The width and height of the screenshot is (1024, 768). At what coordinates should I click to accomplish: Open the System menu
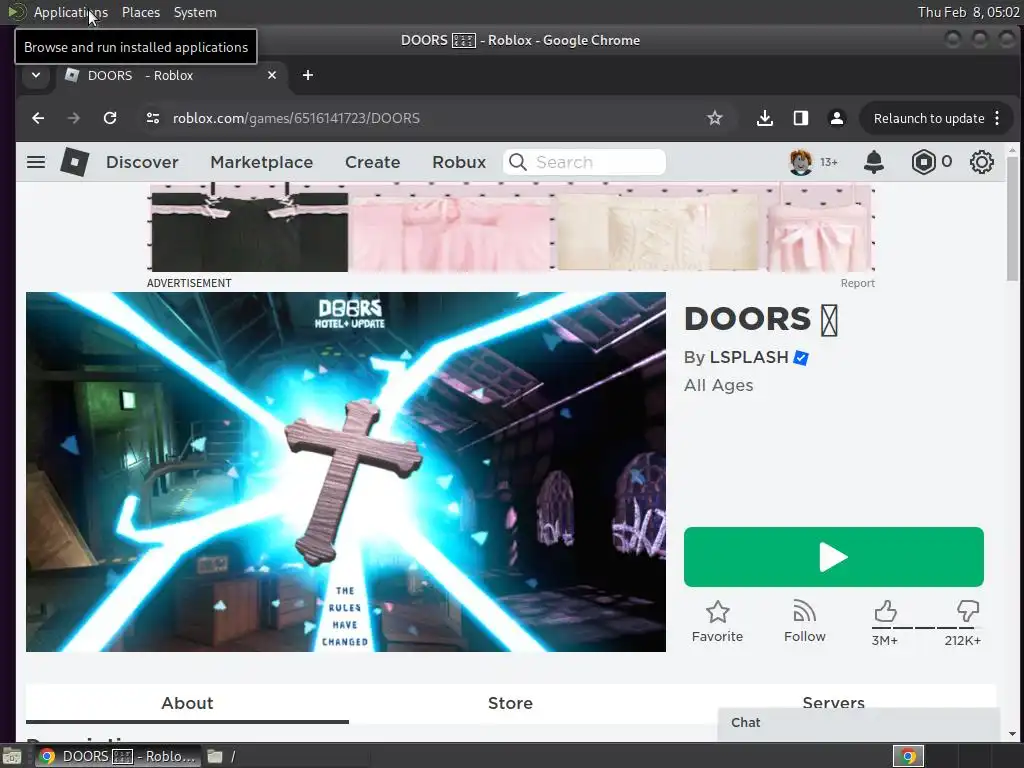195,12
